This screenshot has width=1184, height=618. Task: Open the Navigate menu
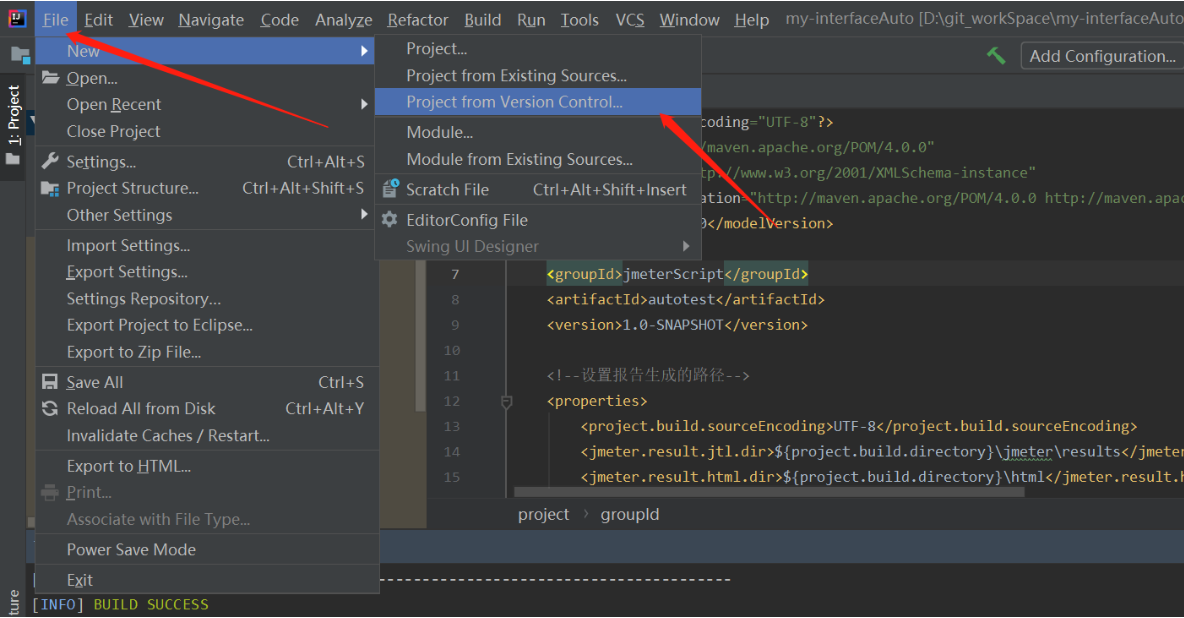pos(211,20)
